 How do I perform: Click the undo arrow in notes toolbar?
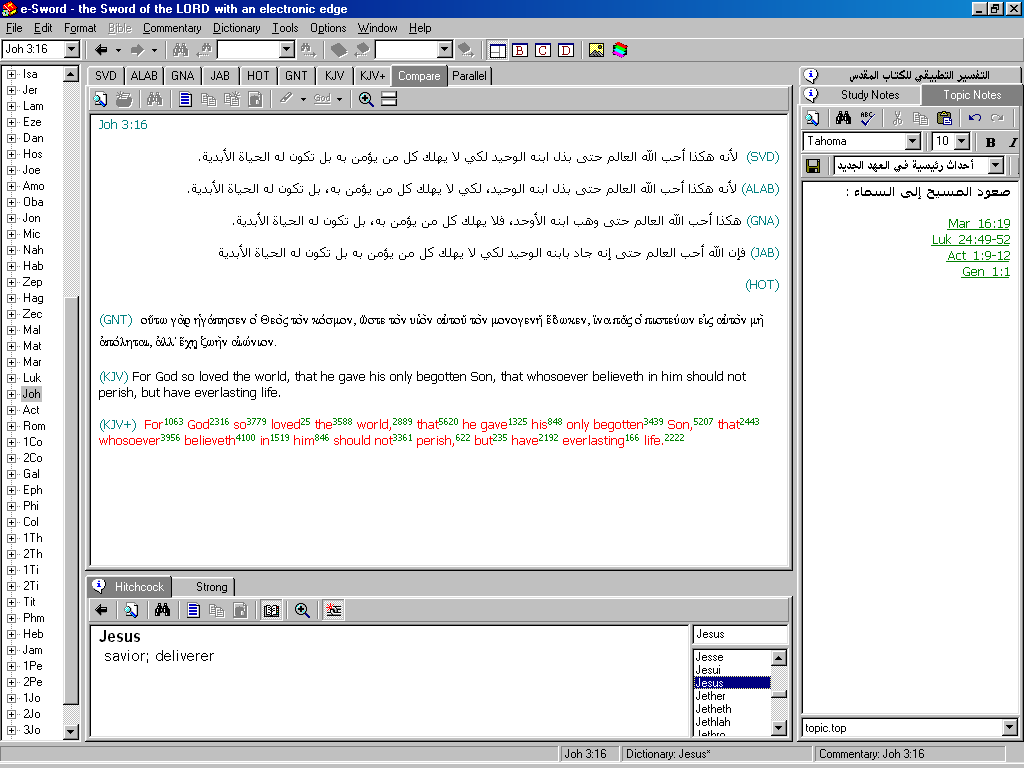[974, 118]
